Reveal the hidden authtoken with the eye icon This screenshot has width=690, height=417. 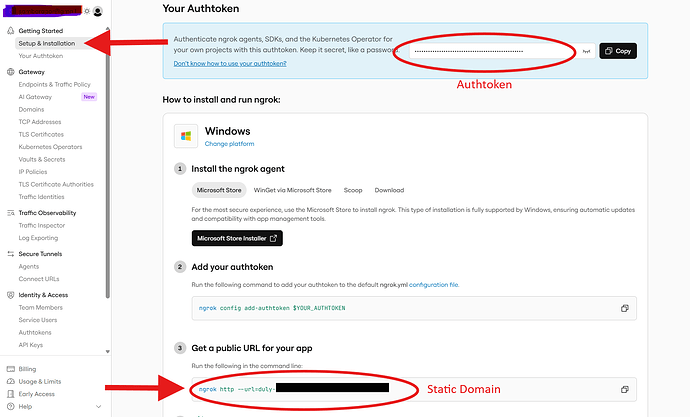pyautogui.click(x=586, y=51)
